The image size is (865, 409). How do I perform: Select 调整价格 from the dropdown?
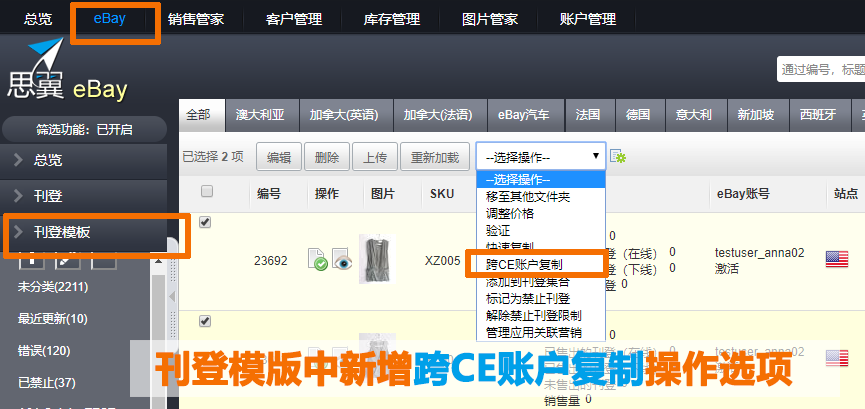click(x=510, y=213)
